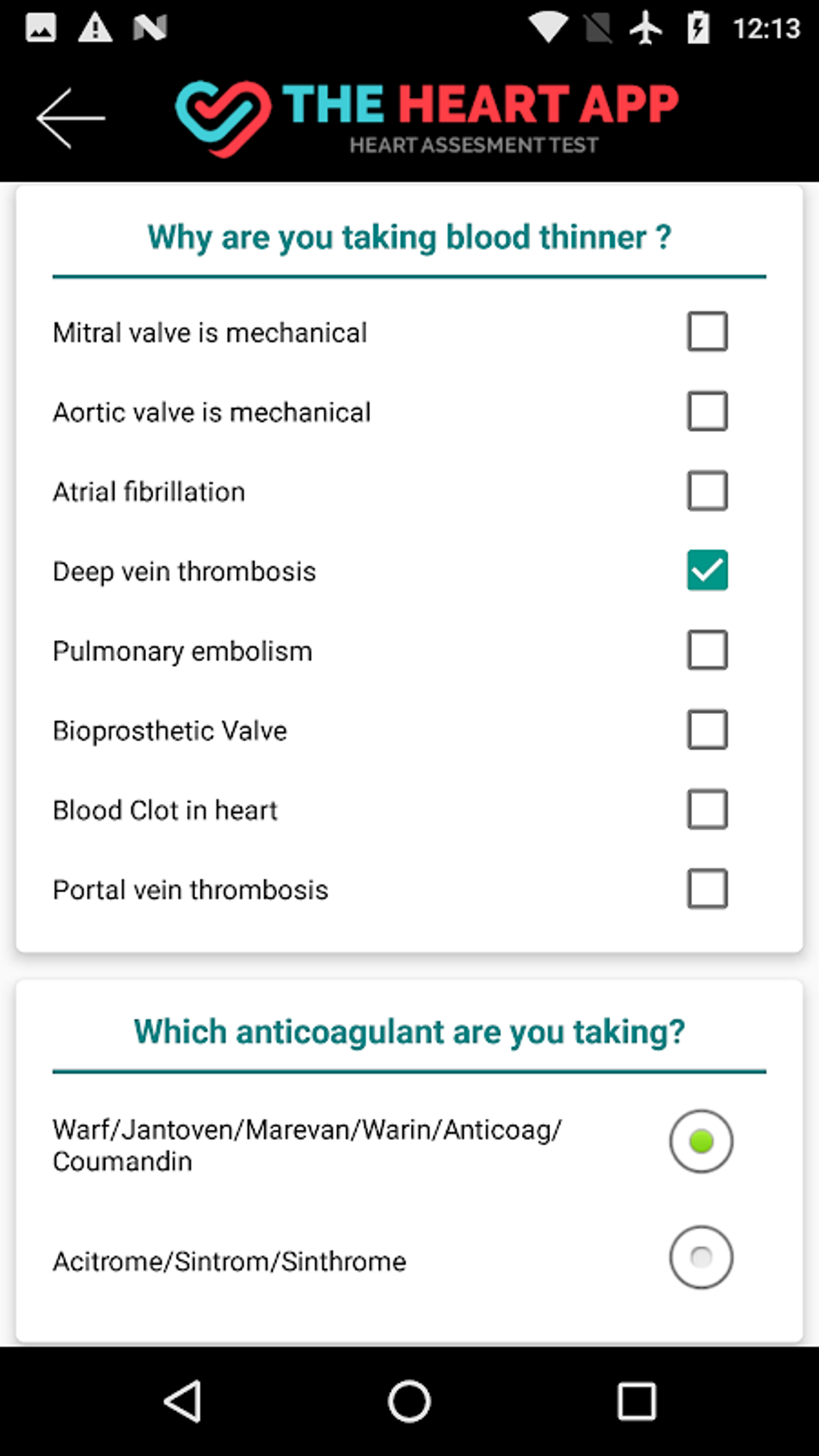Tick the Portal vein thrombosis checkbox
819x1456 pixels.
coord(707,888)
